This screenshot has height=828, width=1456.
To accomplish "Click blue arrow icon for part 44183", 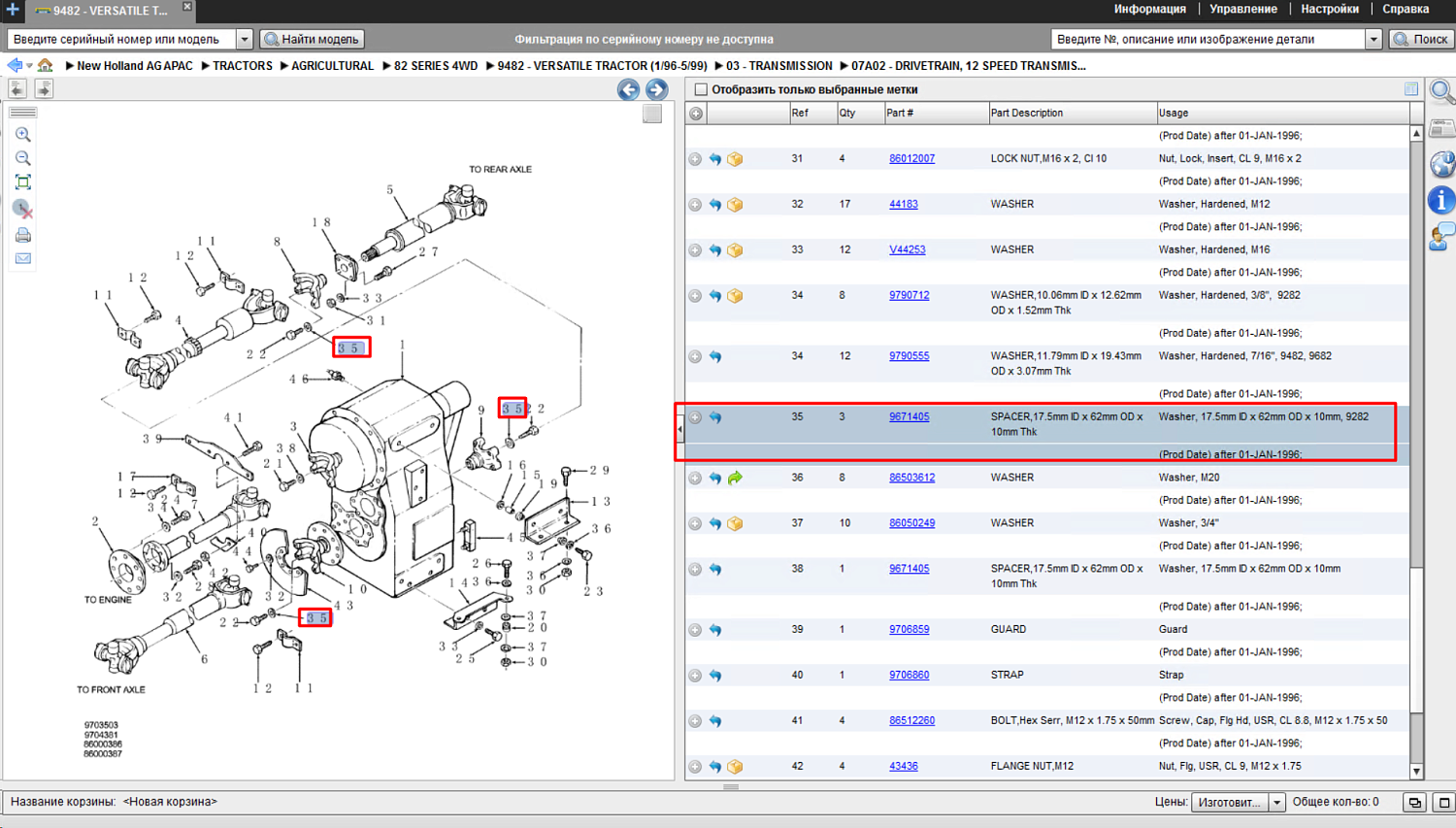I will [x=715, y=205].
